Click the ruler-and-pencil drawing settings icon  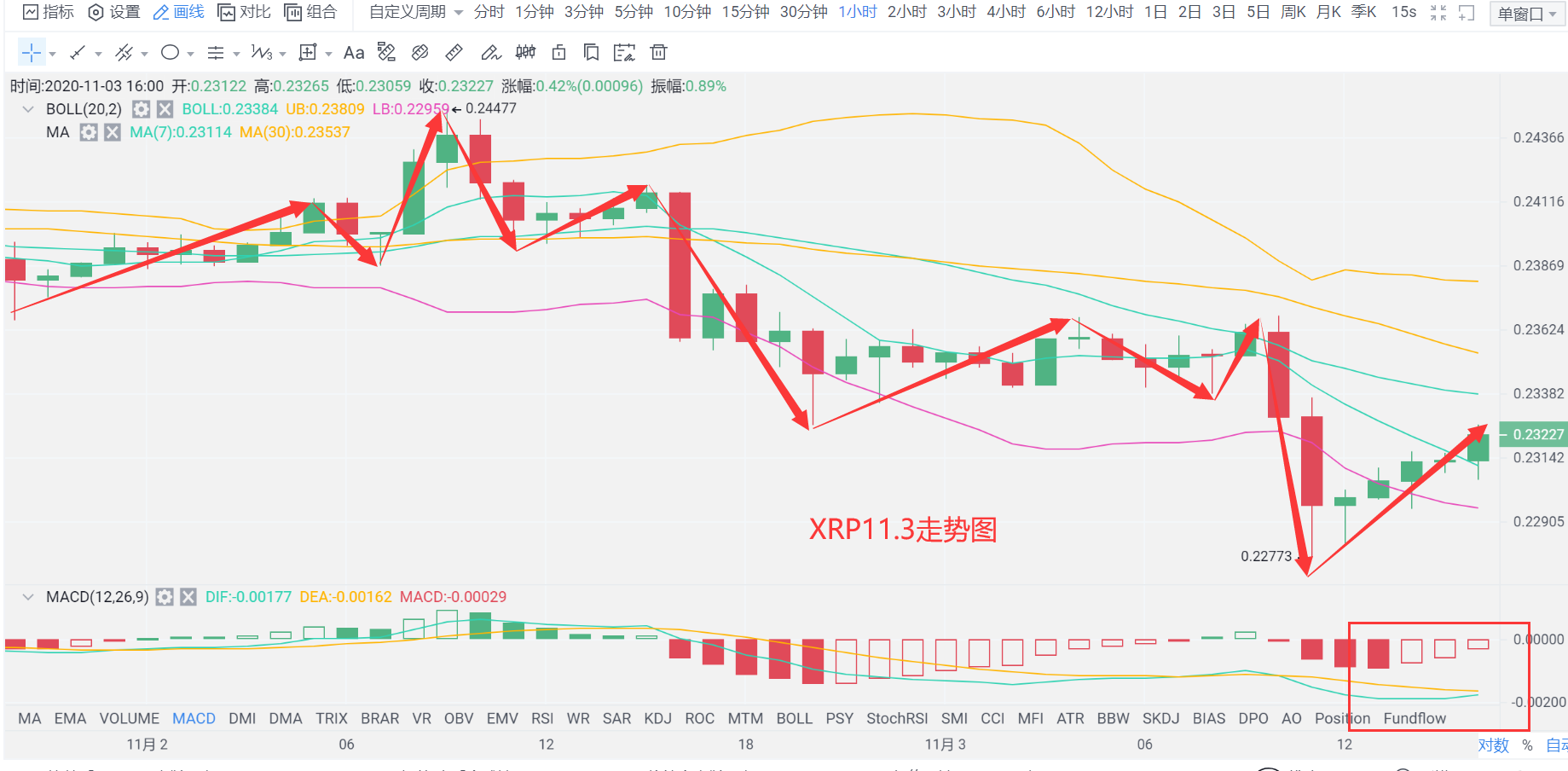pyautogui.click(x=386, y=53)
